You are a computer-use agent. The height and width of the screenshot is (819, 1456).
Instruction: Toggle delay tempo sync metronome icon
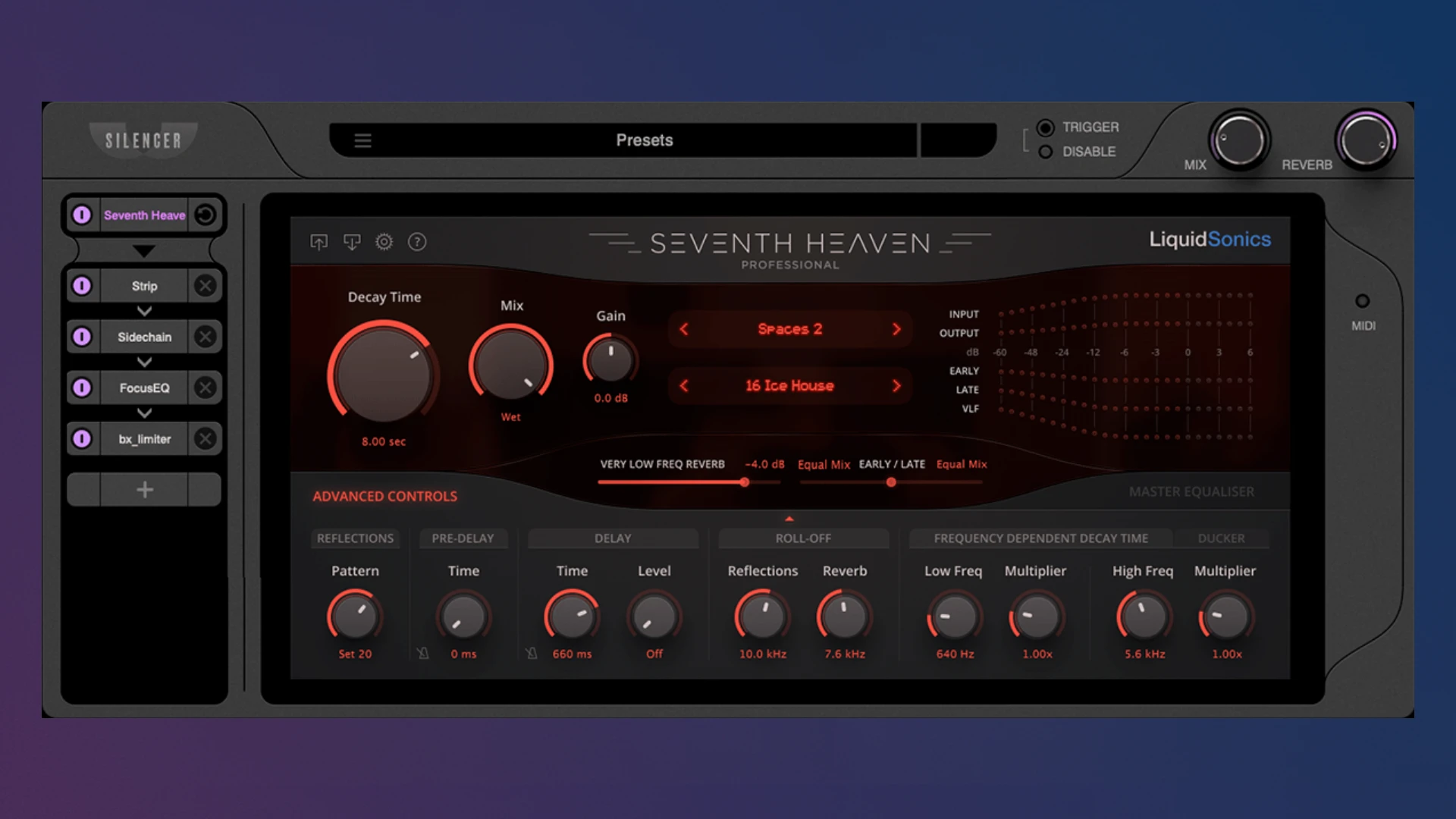coord(532,653)
